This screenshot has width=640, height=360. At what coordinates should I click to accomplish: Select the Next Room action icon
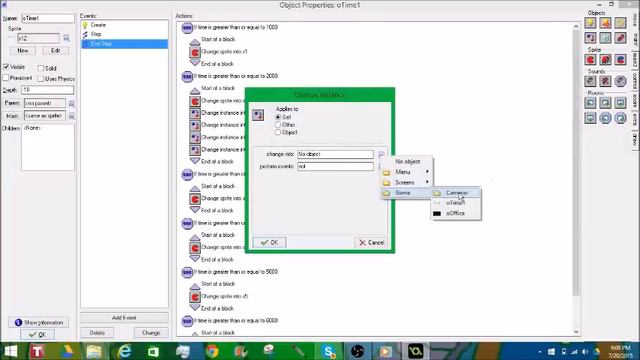pos(605,103)
